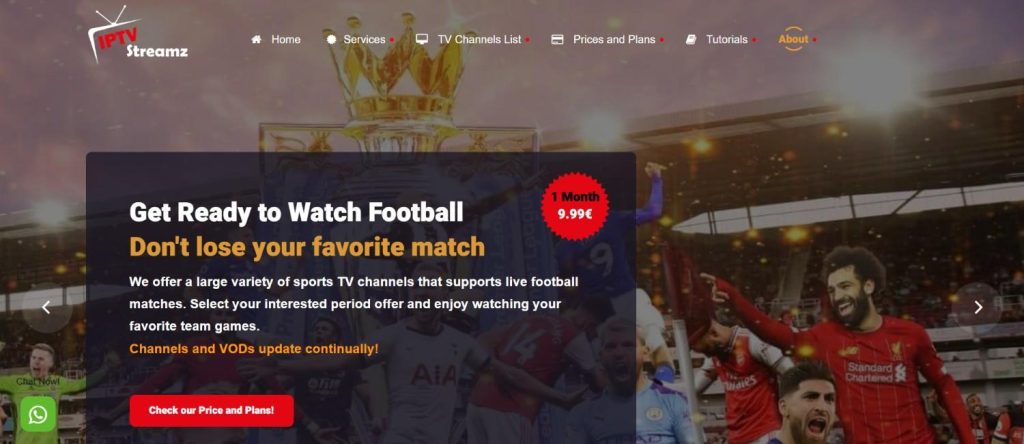Open the About menu item

[x=793, y=39]
